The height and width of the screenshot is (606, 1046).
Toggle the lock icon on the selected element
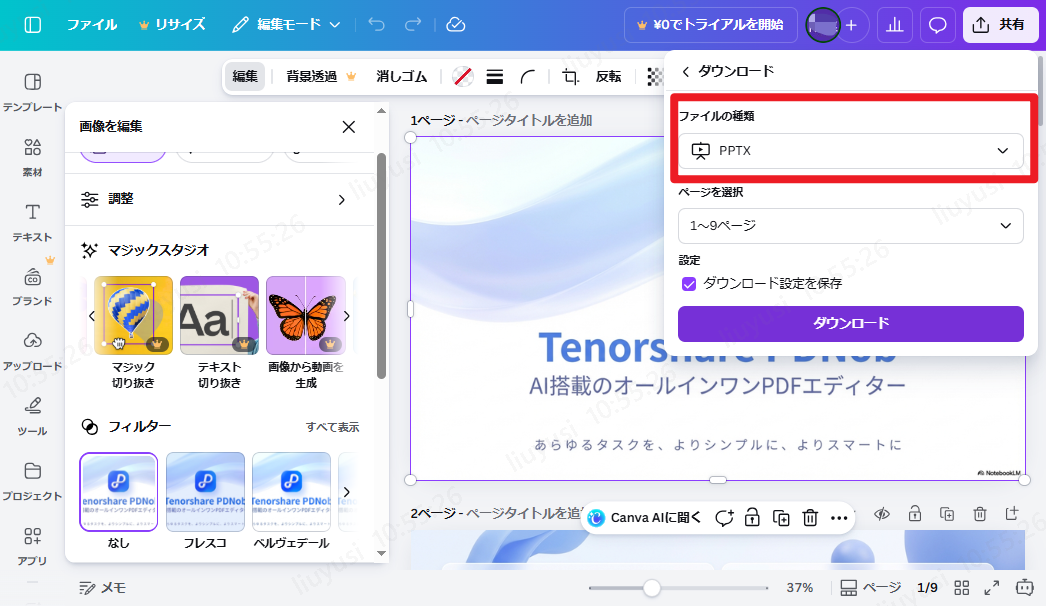[751, 518]
